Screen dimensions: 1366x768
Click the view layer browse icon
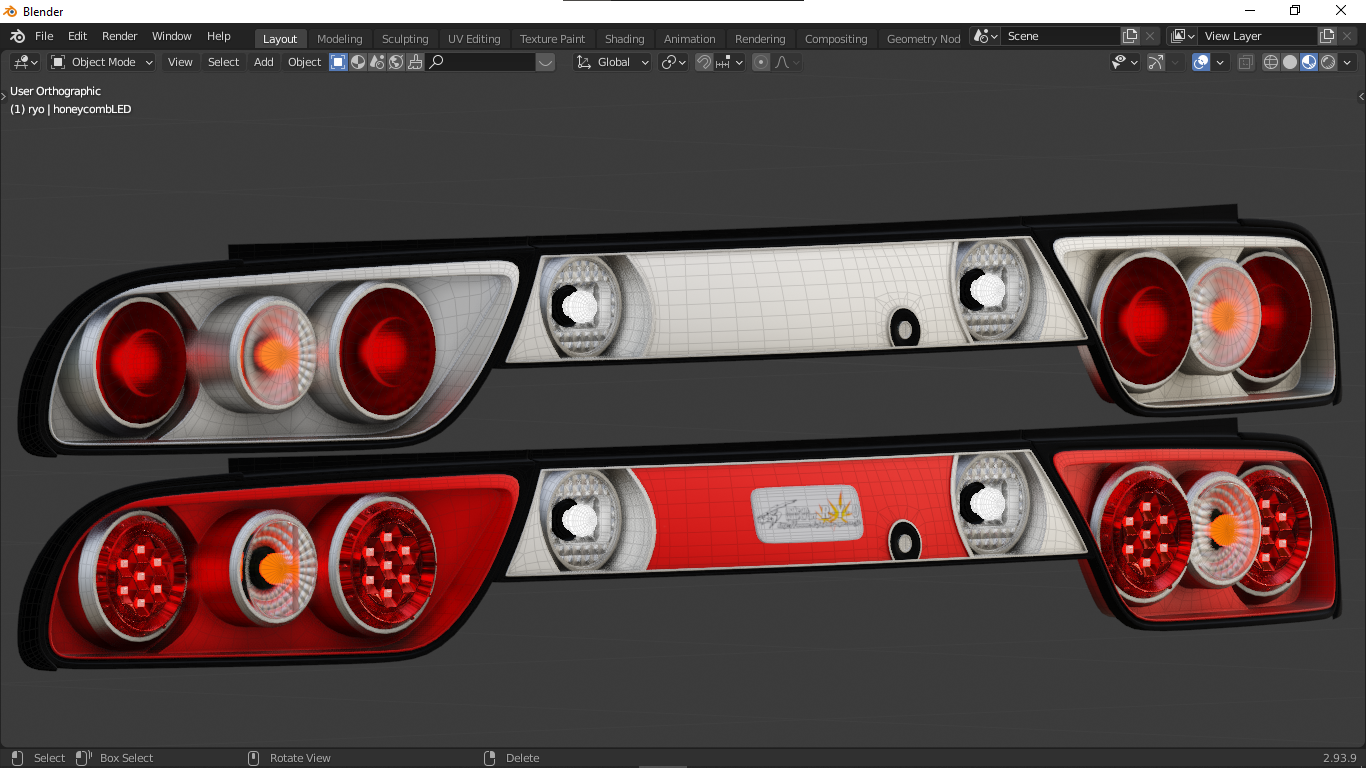1183,36
